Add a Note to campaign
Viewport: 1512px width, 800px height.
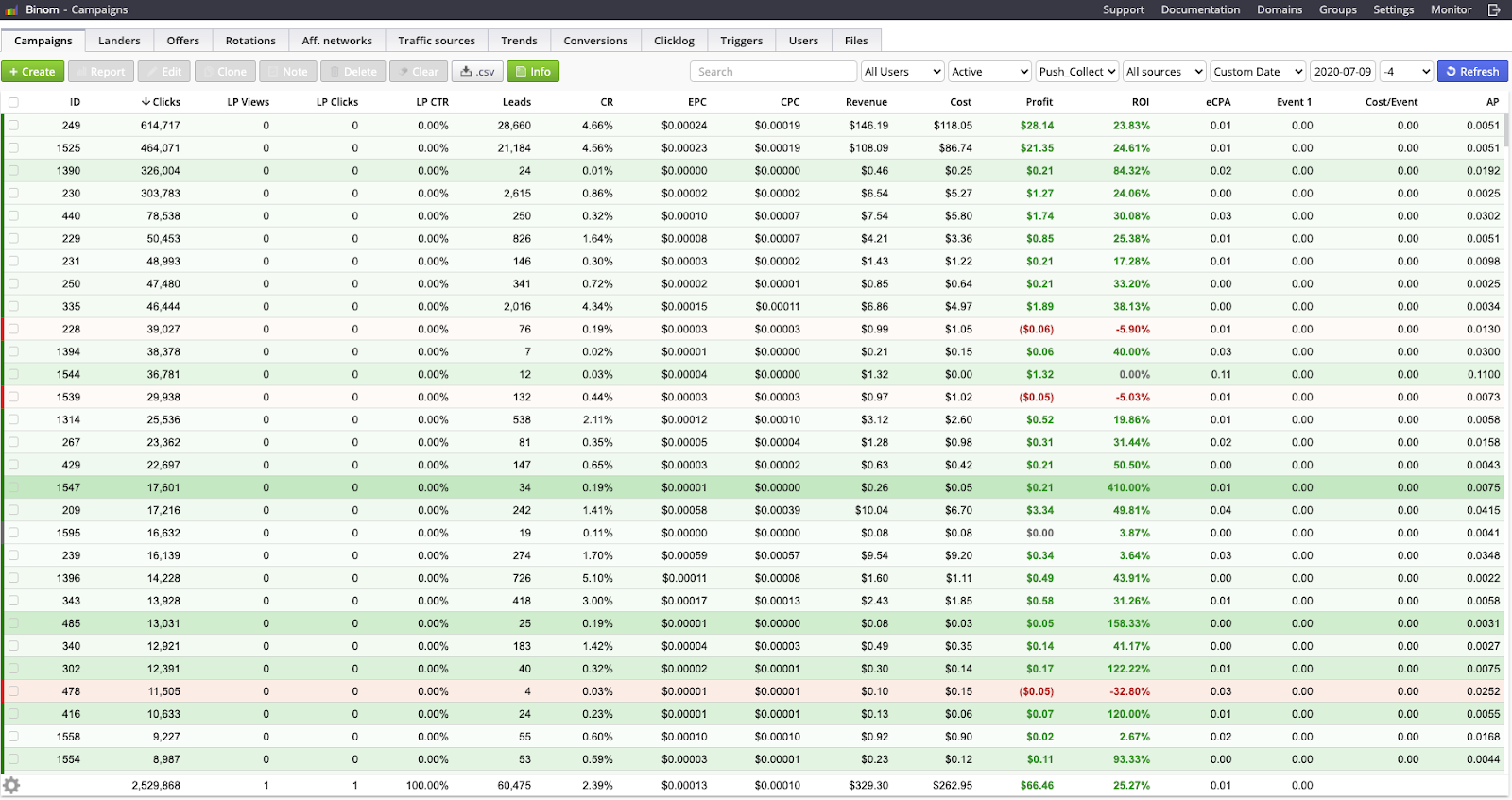click(x=287, y=72)
